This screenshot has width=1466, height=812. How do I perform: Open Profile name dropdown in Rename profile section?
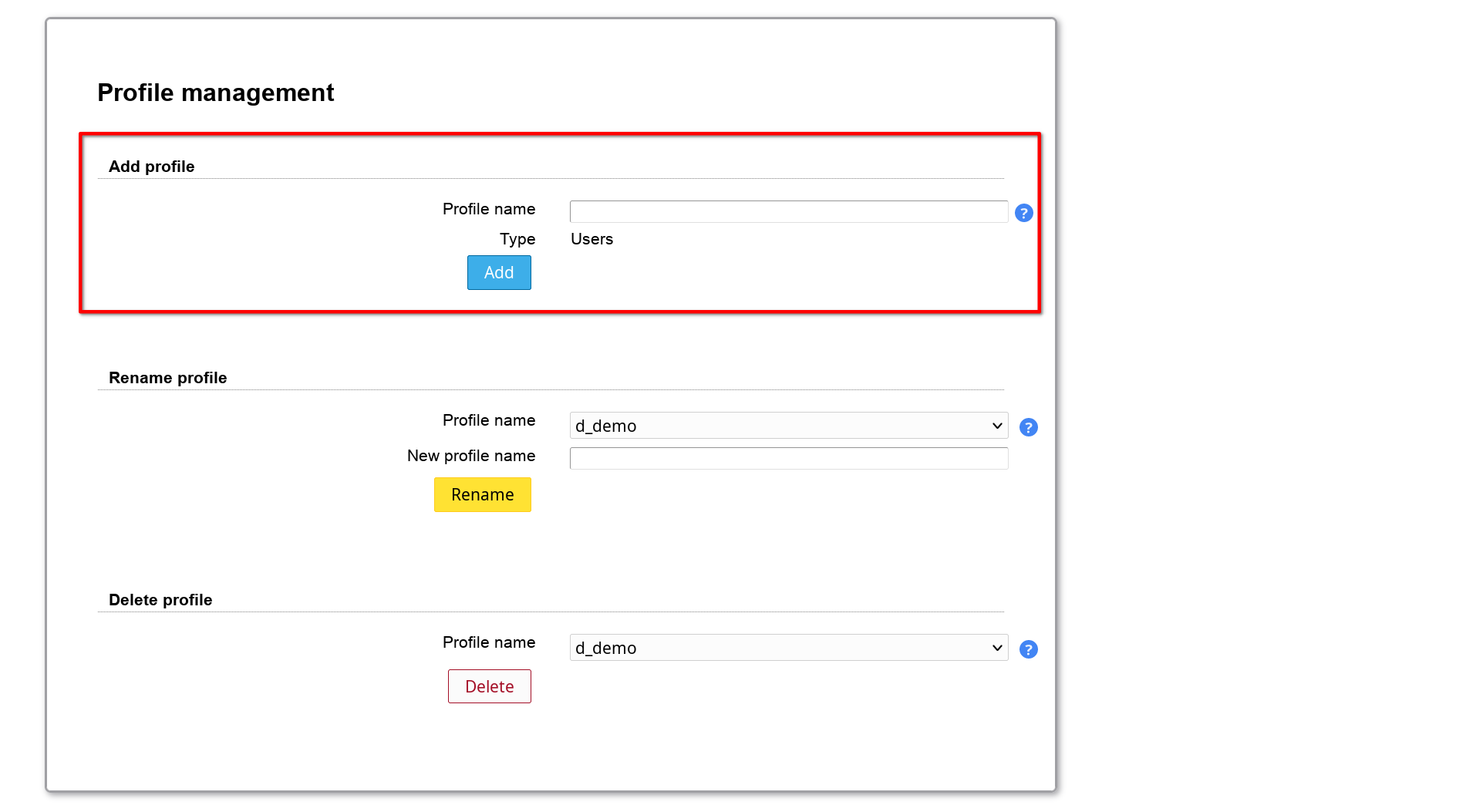(788, 426)
